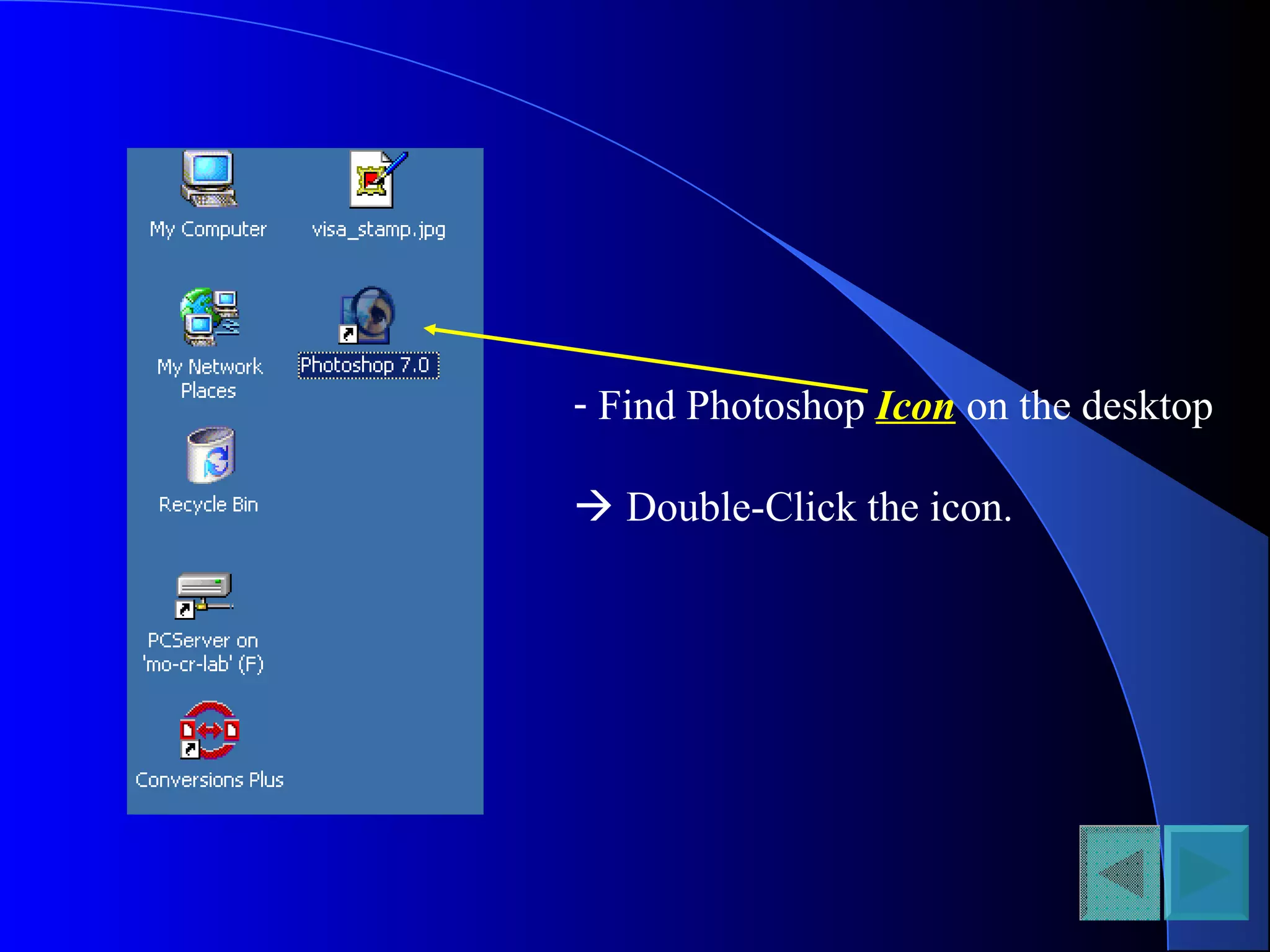Open the underlined yellow 'Icon' hyperlink

pyautogui.click(x=915, y=407)
